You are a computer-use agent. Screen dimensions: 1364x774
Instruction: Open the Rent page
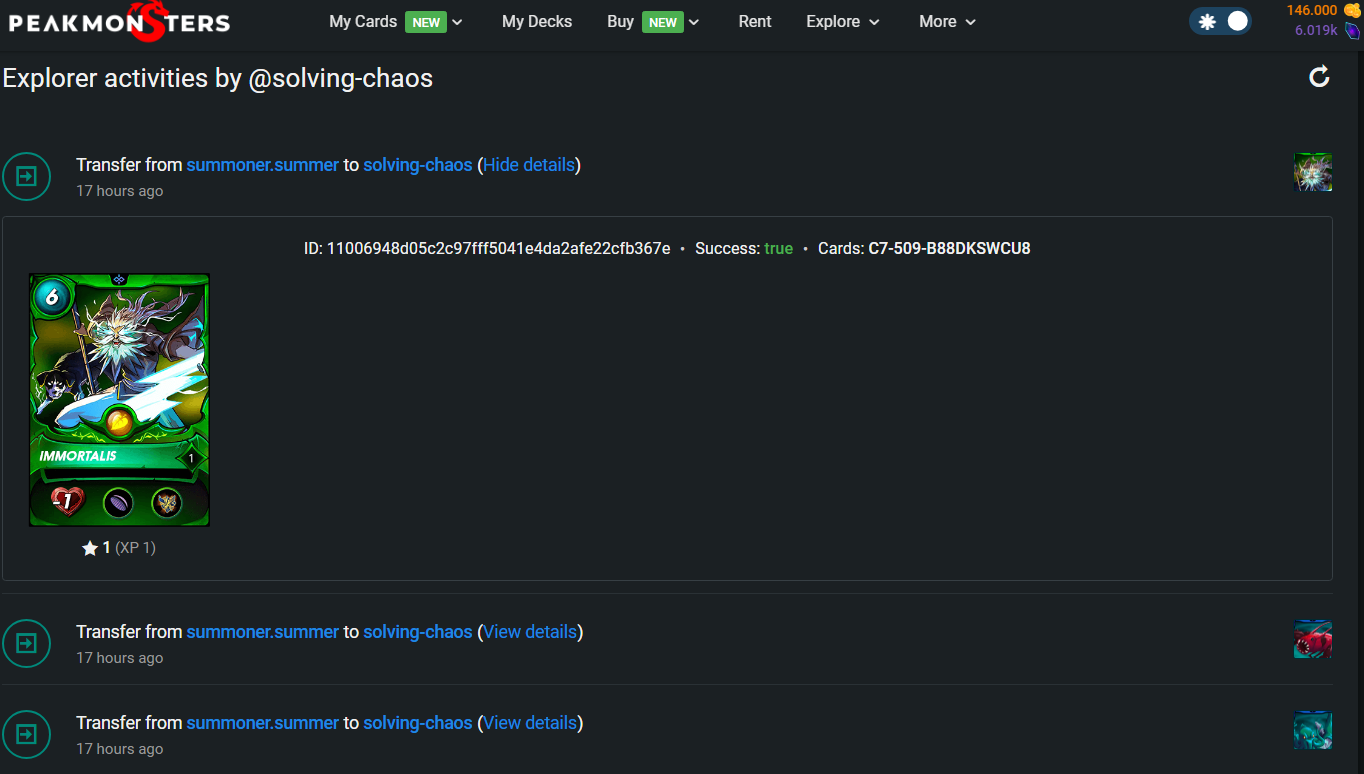(x=755, y=22)
